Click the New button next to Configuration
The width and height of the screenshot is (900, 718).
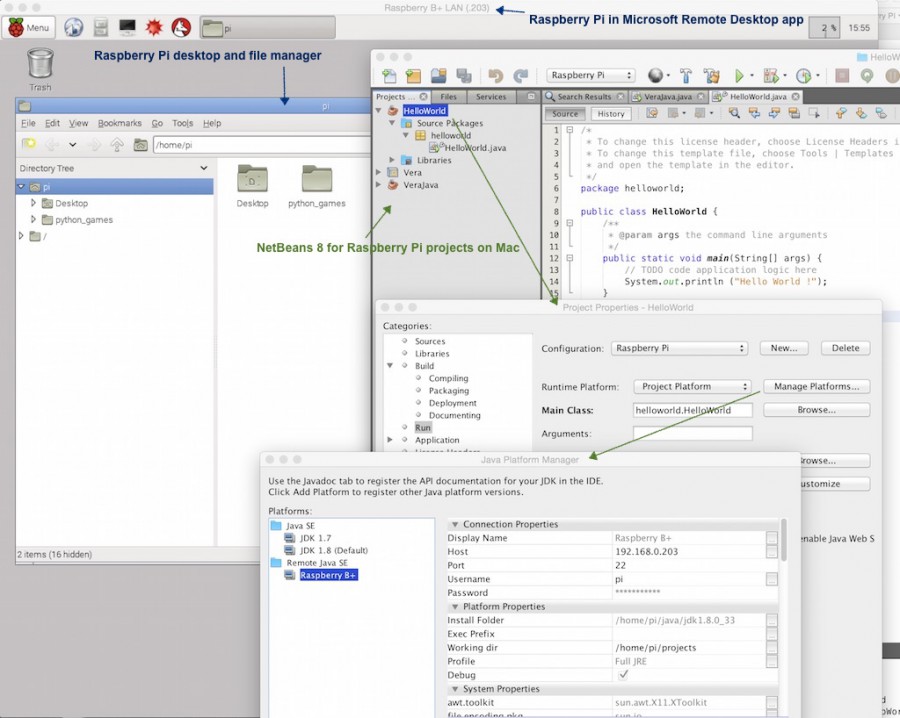(783, 348)
